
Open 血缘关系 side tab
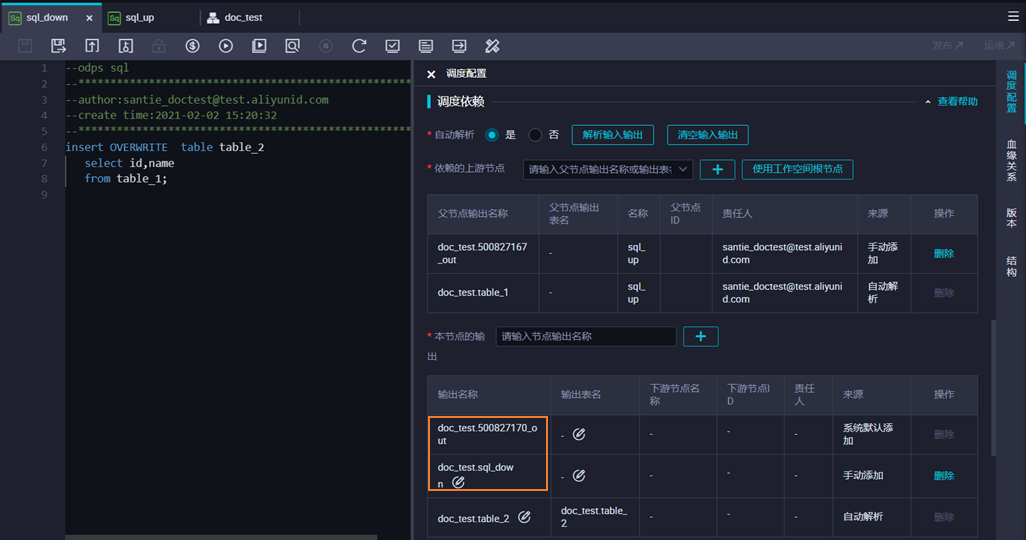[1011, 160]
